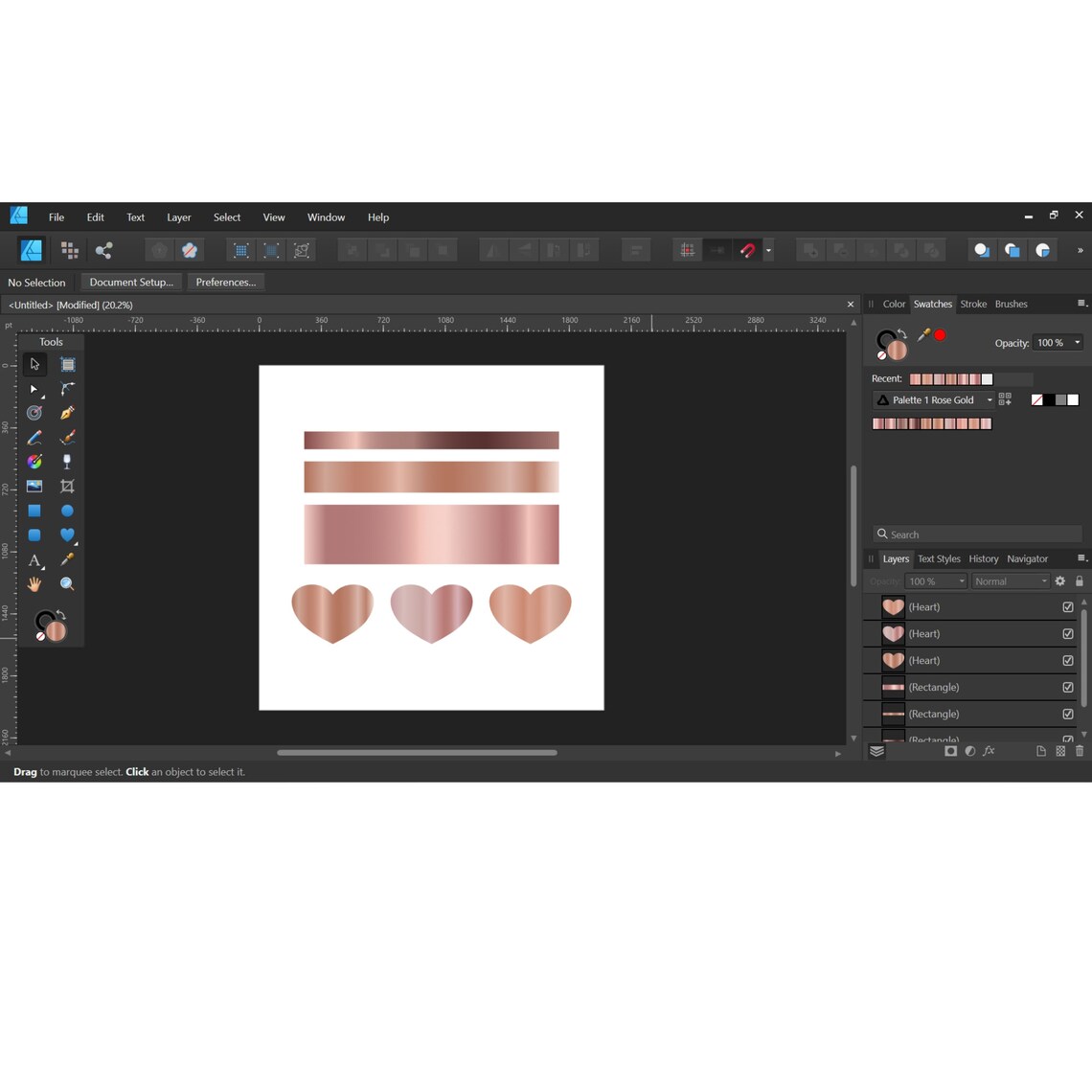Screen dimensions: 1092x1092
Task: Select the Color Picker tool in Tools panel
Action: point(68,559)
